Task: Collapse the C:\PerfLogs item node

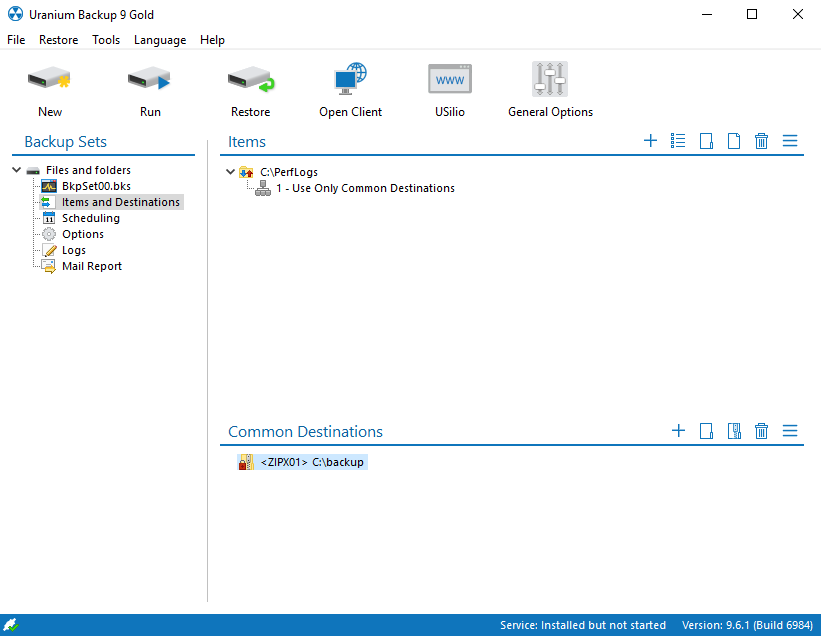Action: click(231, 172)
